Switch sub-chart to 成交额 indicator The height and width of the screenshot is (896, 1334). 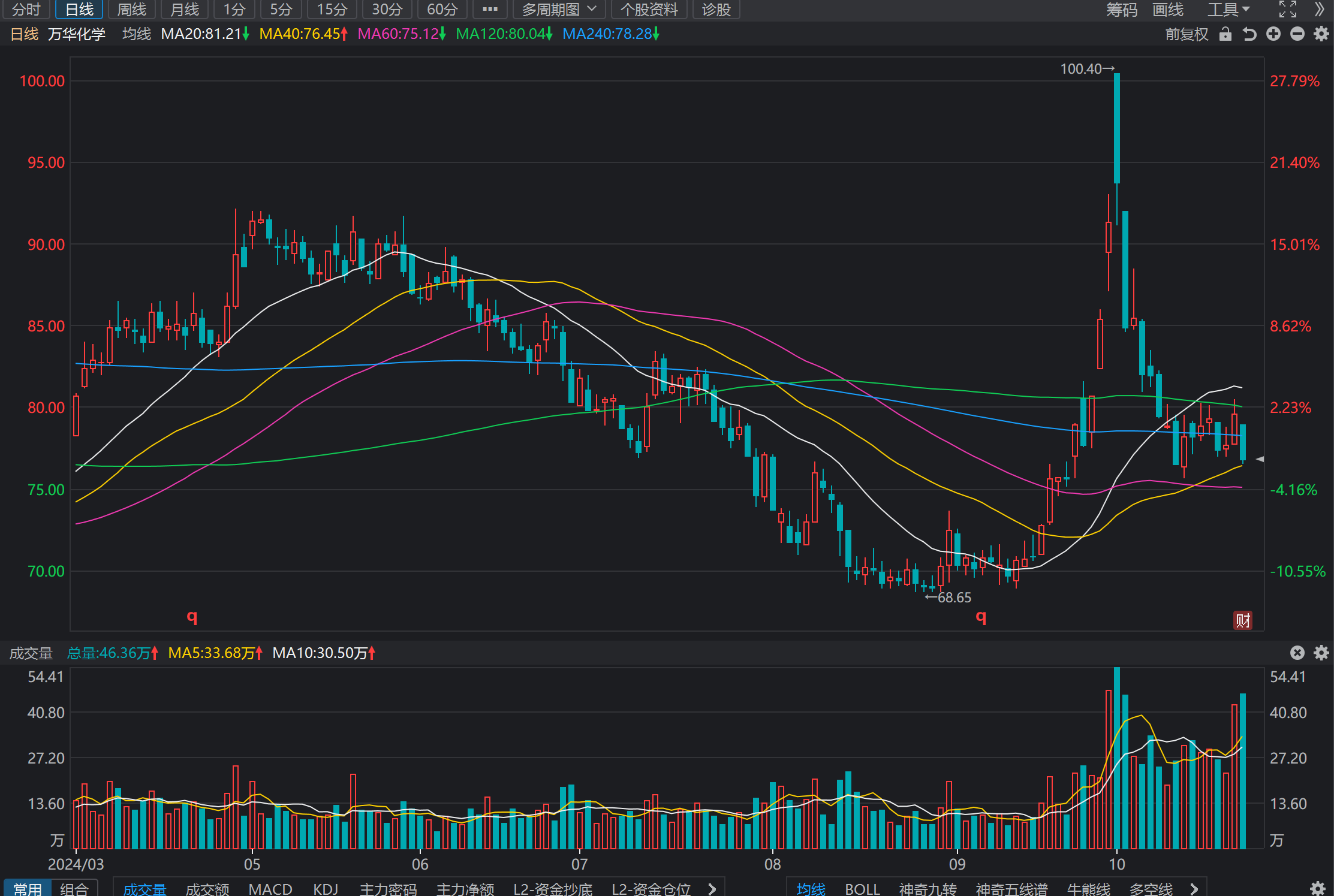pyautogui.click(x=207, y=888)
